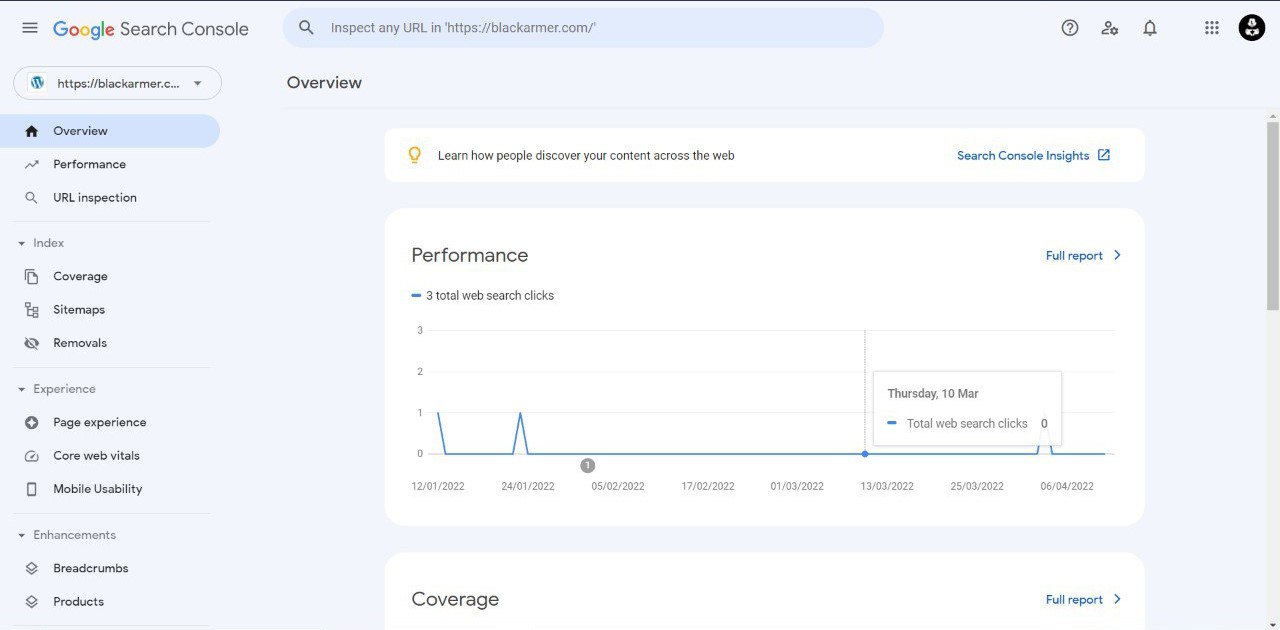Open the hamburger main menu

click(30, 28)
